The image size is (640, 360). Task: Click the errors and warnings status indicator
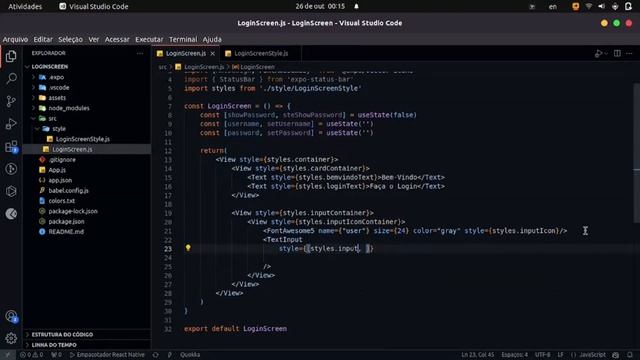tap(31, 355)
